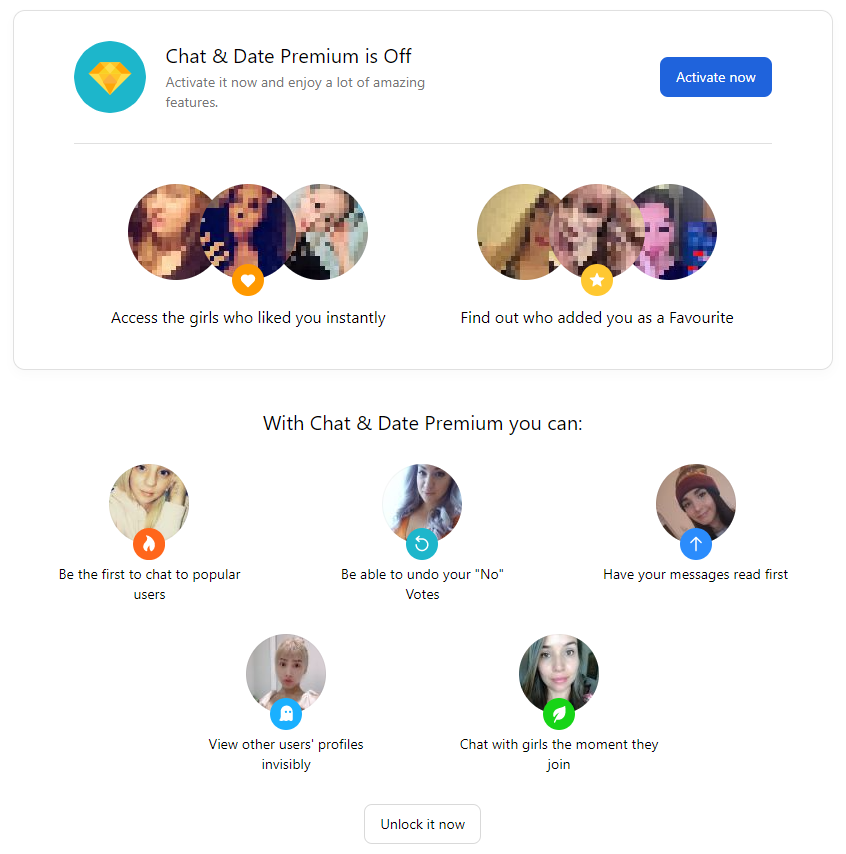The height and width of the screenshot is (854, 846).
Task: Select photo above Chat with girls caption
Action: pos(558,674)
